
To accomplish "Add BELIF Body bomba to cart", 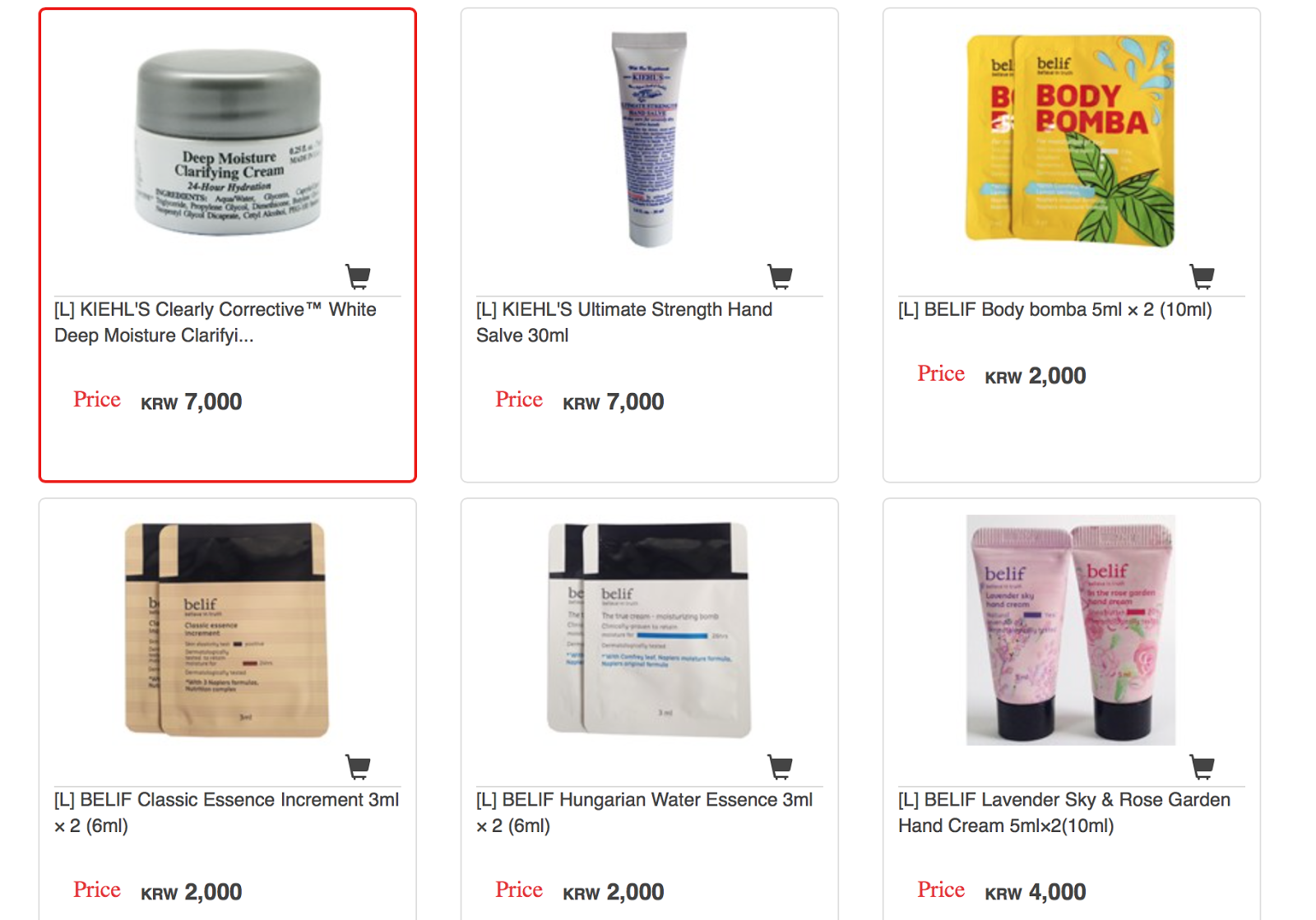I will pos(1202,277).
